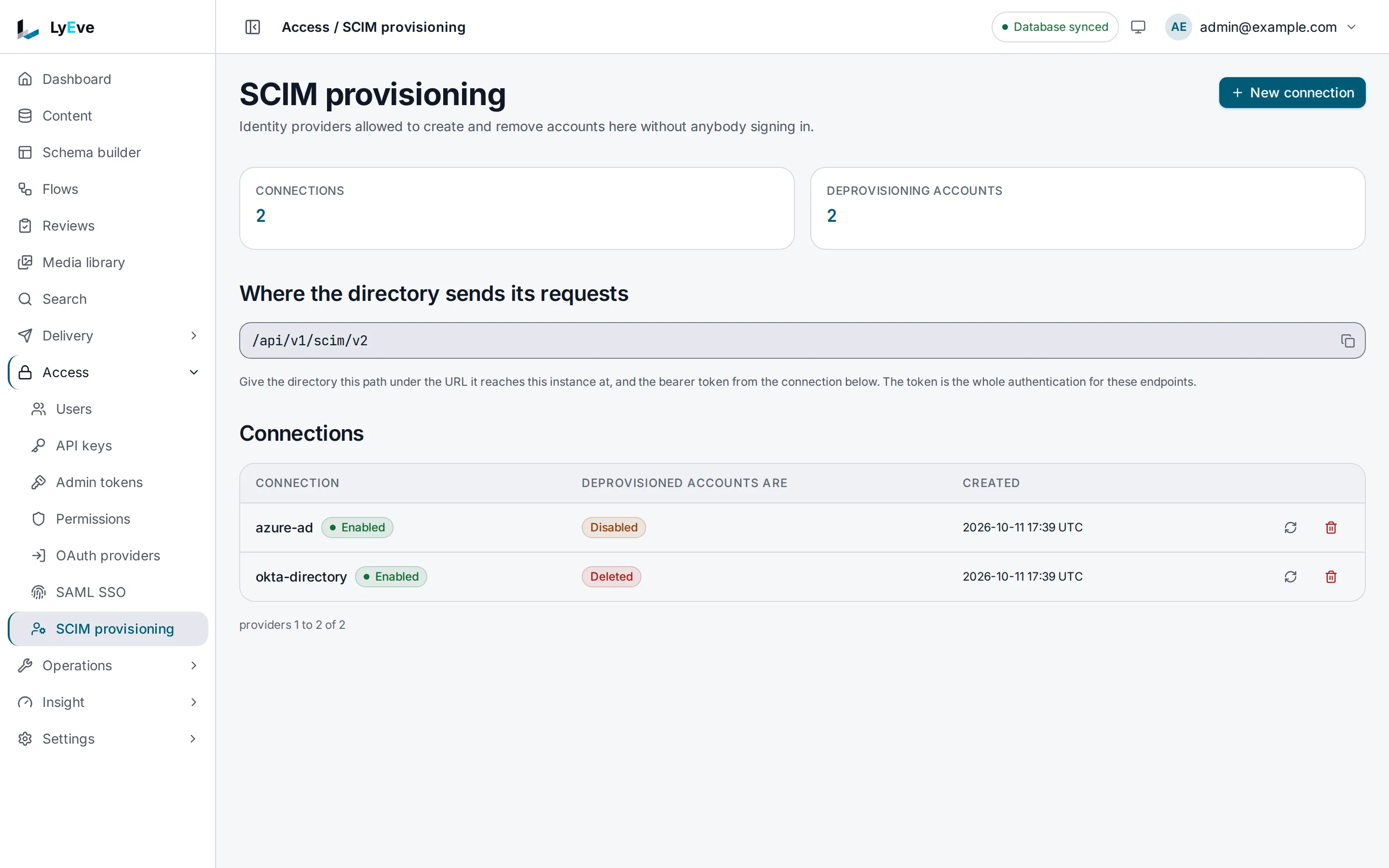Open Search page
This screenshot has width=1389, height=868.
click(x=108, y=299)
